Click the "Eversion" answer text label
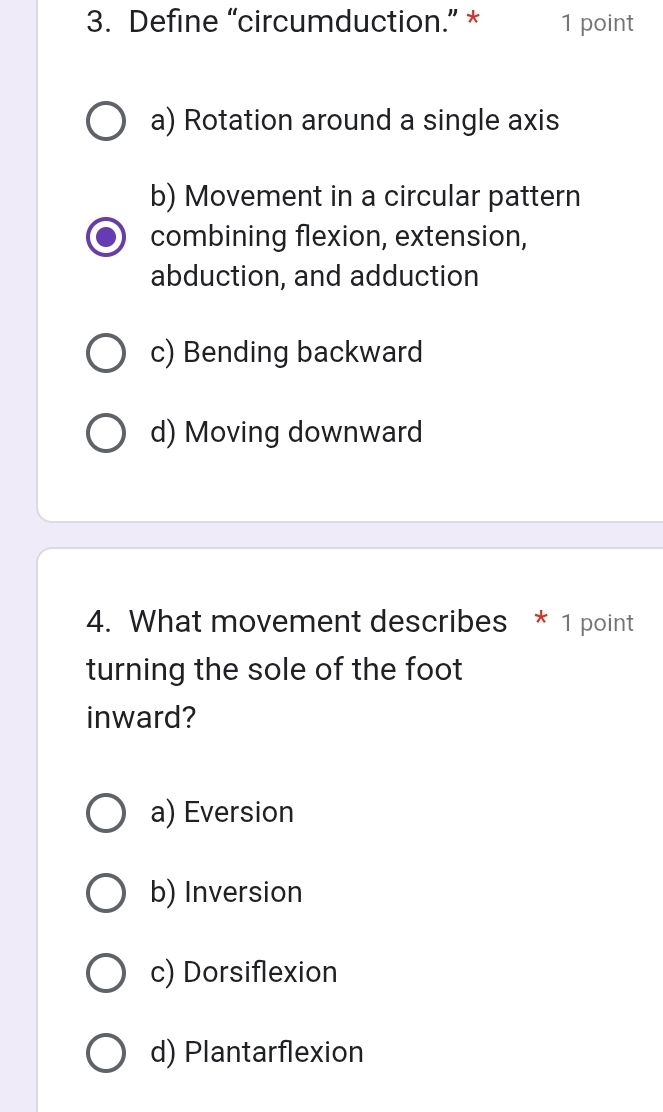The width and height of the screenshot is (663, 1112). point(221,812)
